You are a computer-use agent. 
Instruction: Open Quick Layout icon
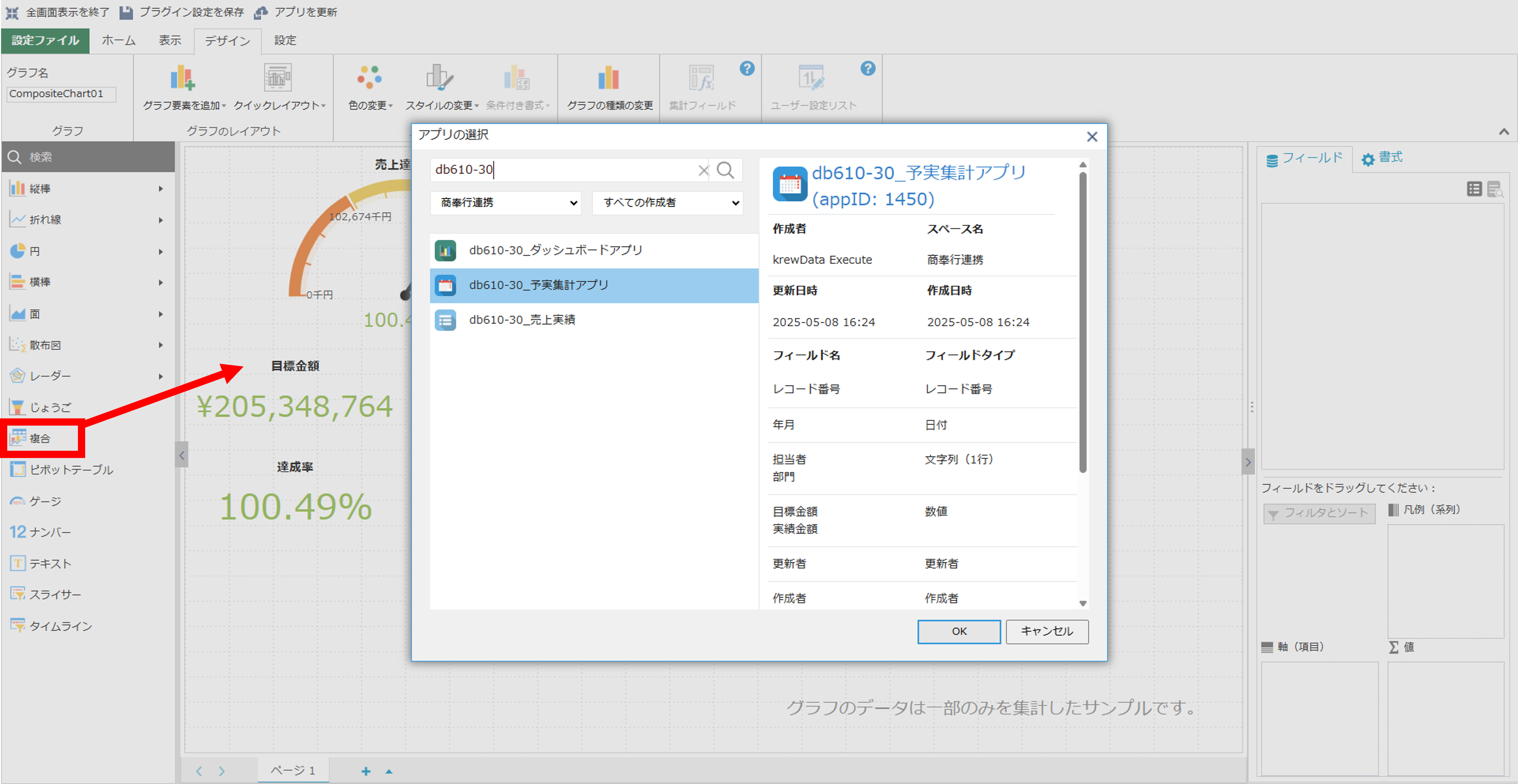[277, 78]
